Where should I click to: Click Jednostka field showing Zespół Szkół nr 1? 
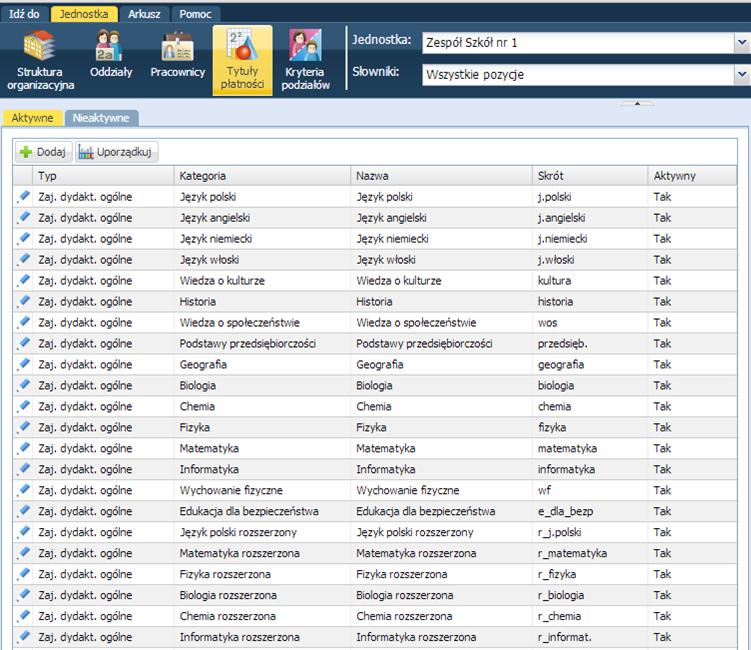(x=578, y=43)
